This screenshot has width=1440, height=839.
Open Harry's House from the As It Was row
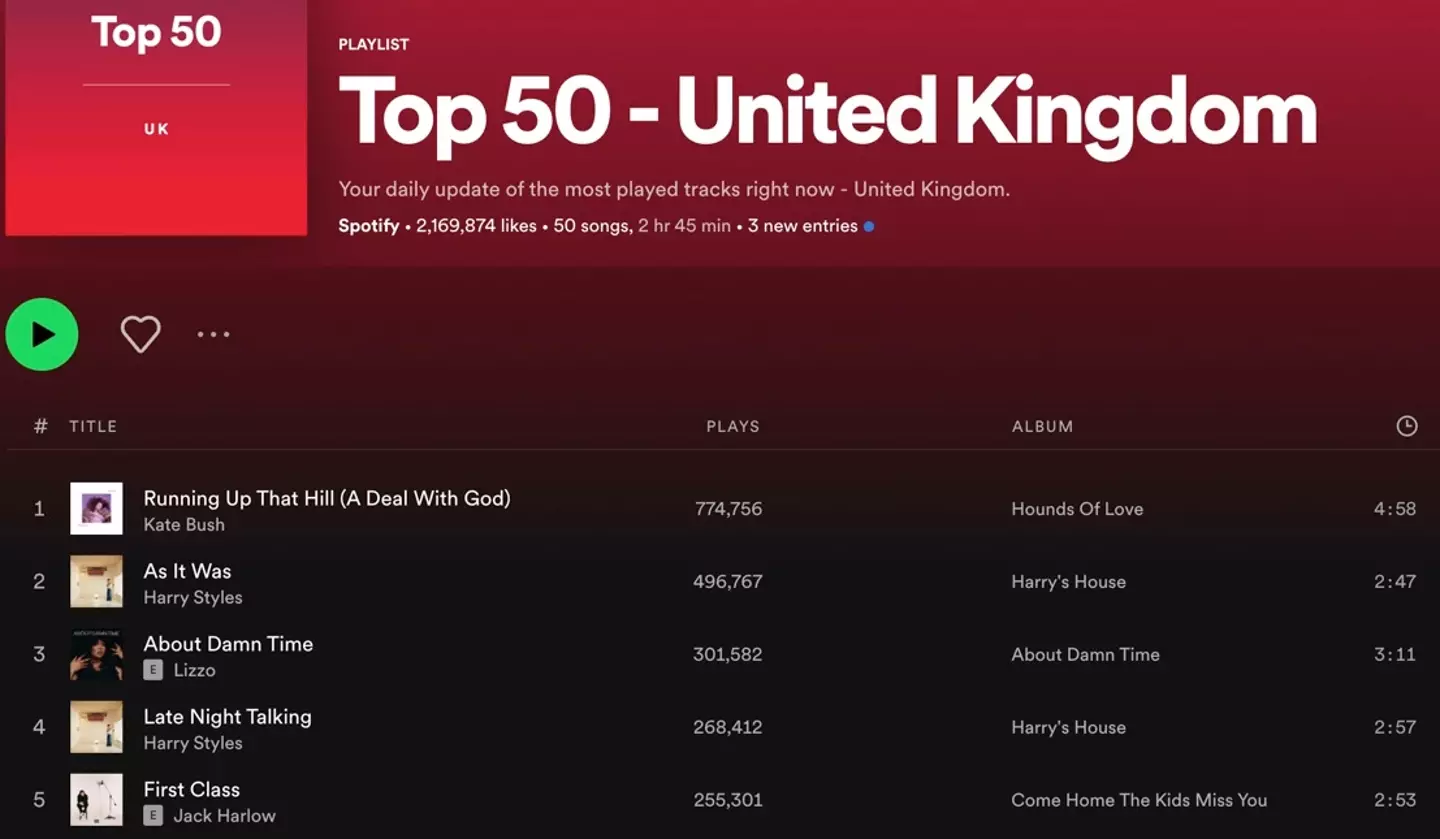(1068, 581)
